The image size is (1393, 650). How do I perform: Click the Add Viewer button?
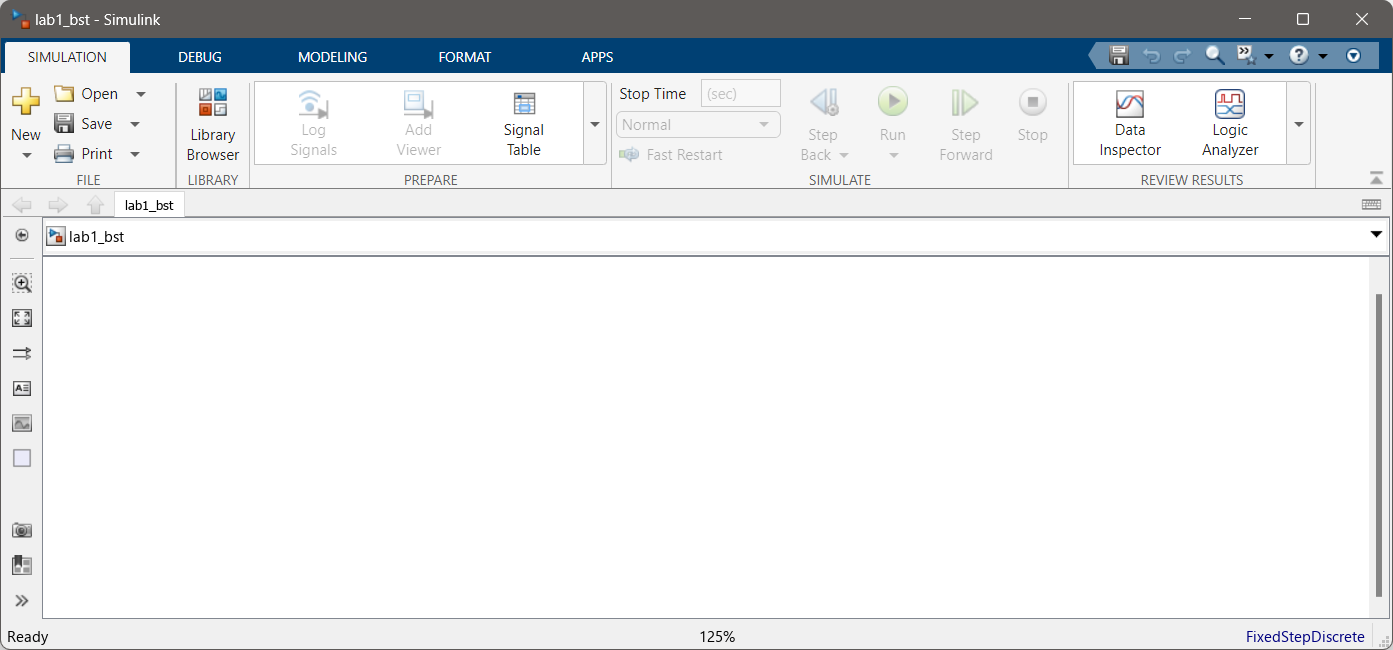coord(418,124)
